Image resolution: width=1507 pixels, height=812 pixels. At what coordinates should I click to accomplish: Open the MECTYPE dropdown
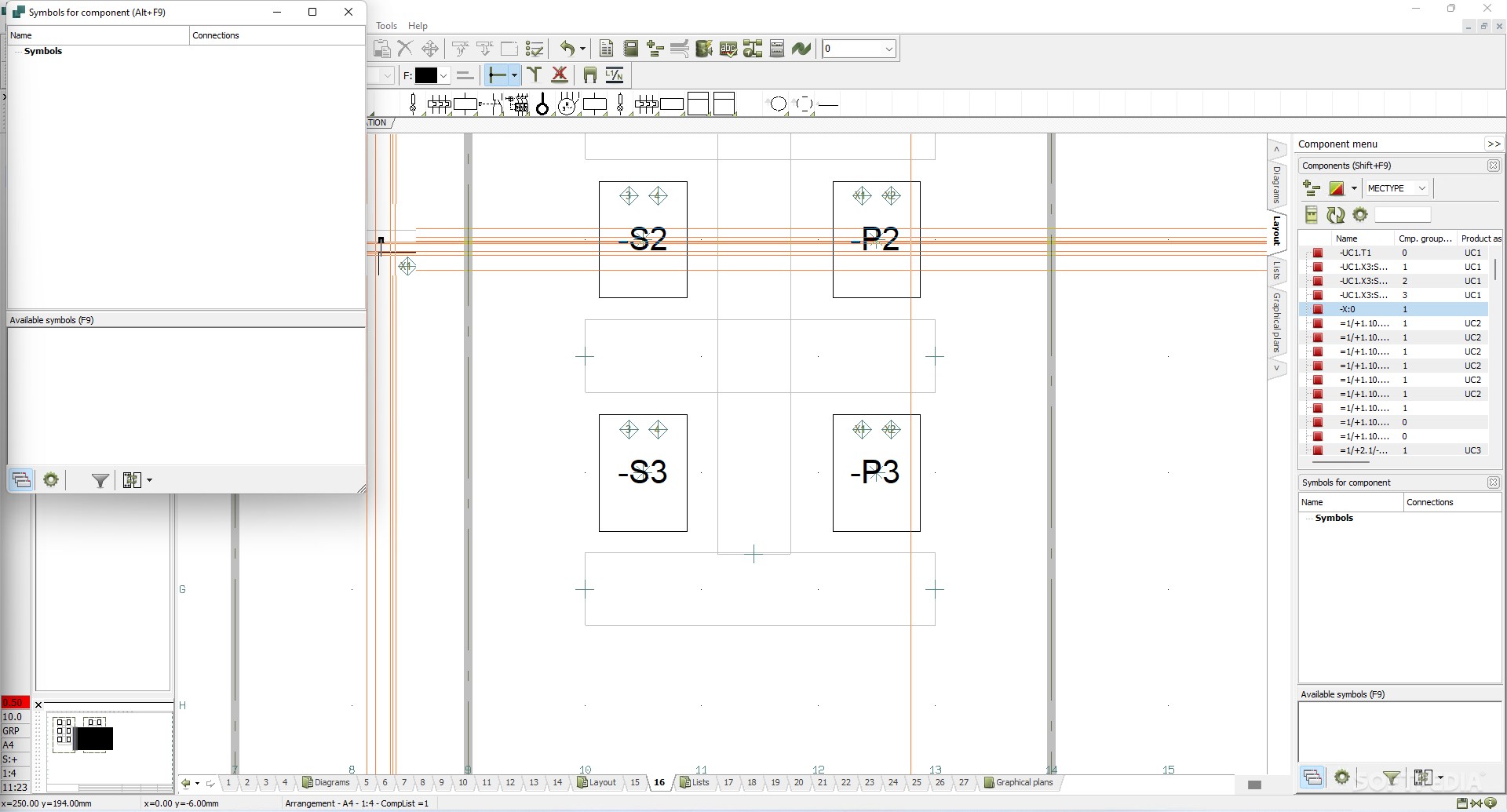coord(1397,188)
